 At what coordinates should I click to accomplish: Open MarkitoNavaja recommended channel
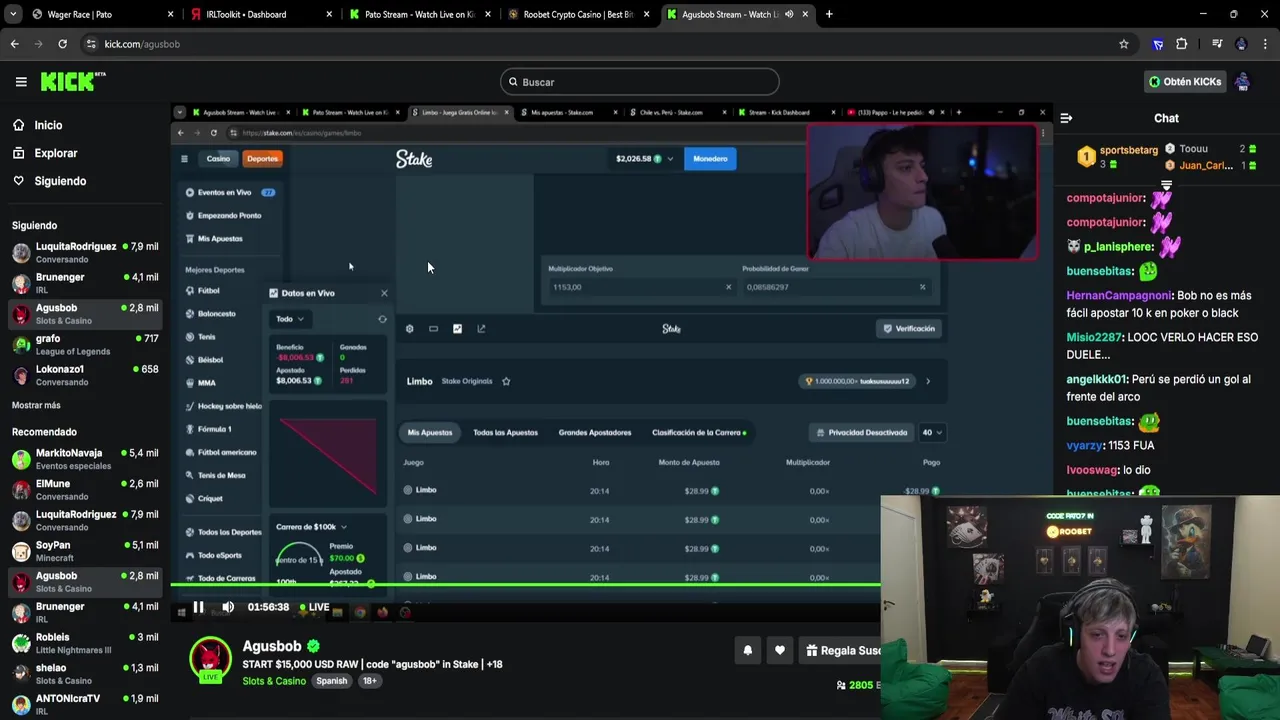tap(84, 459)
